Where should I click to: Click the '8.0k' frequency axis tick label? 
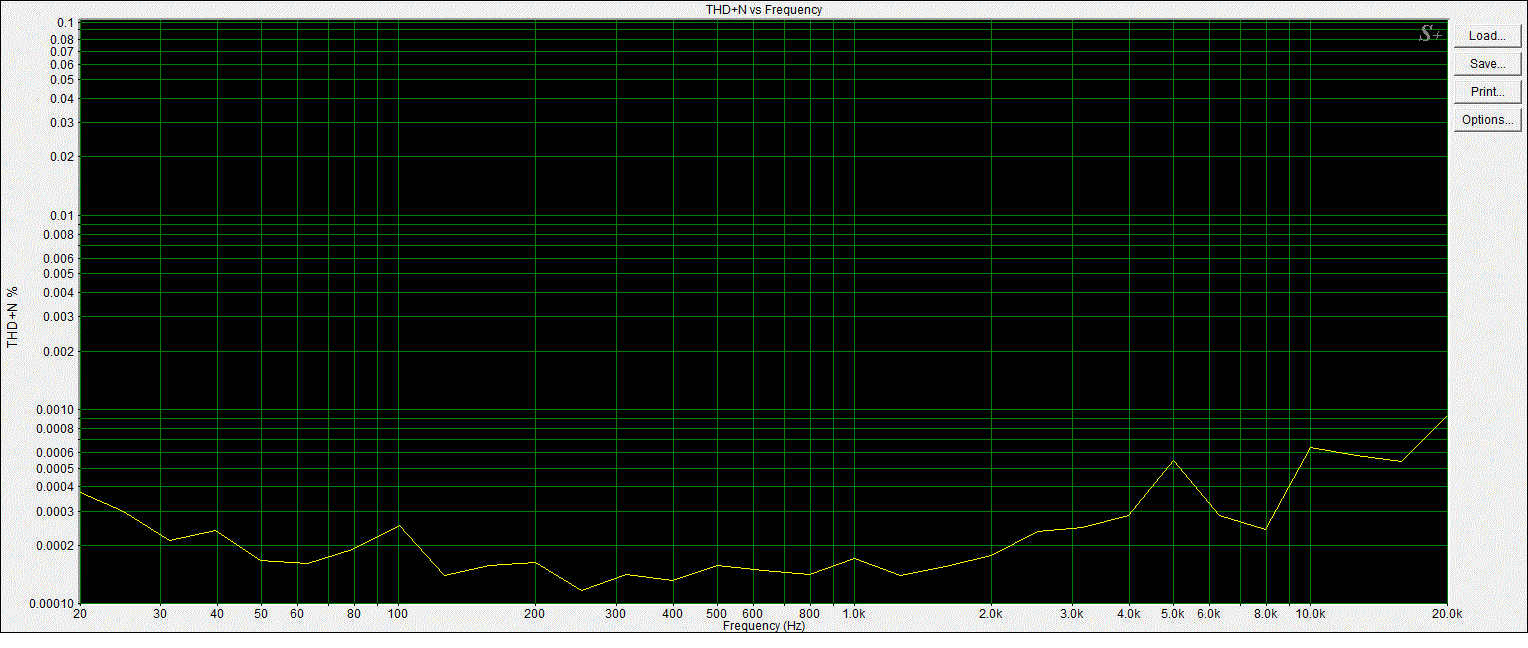click(1266, 614)
